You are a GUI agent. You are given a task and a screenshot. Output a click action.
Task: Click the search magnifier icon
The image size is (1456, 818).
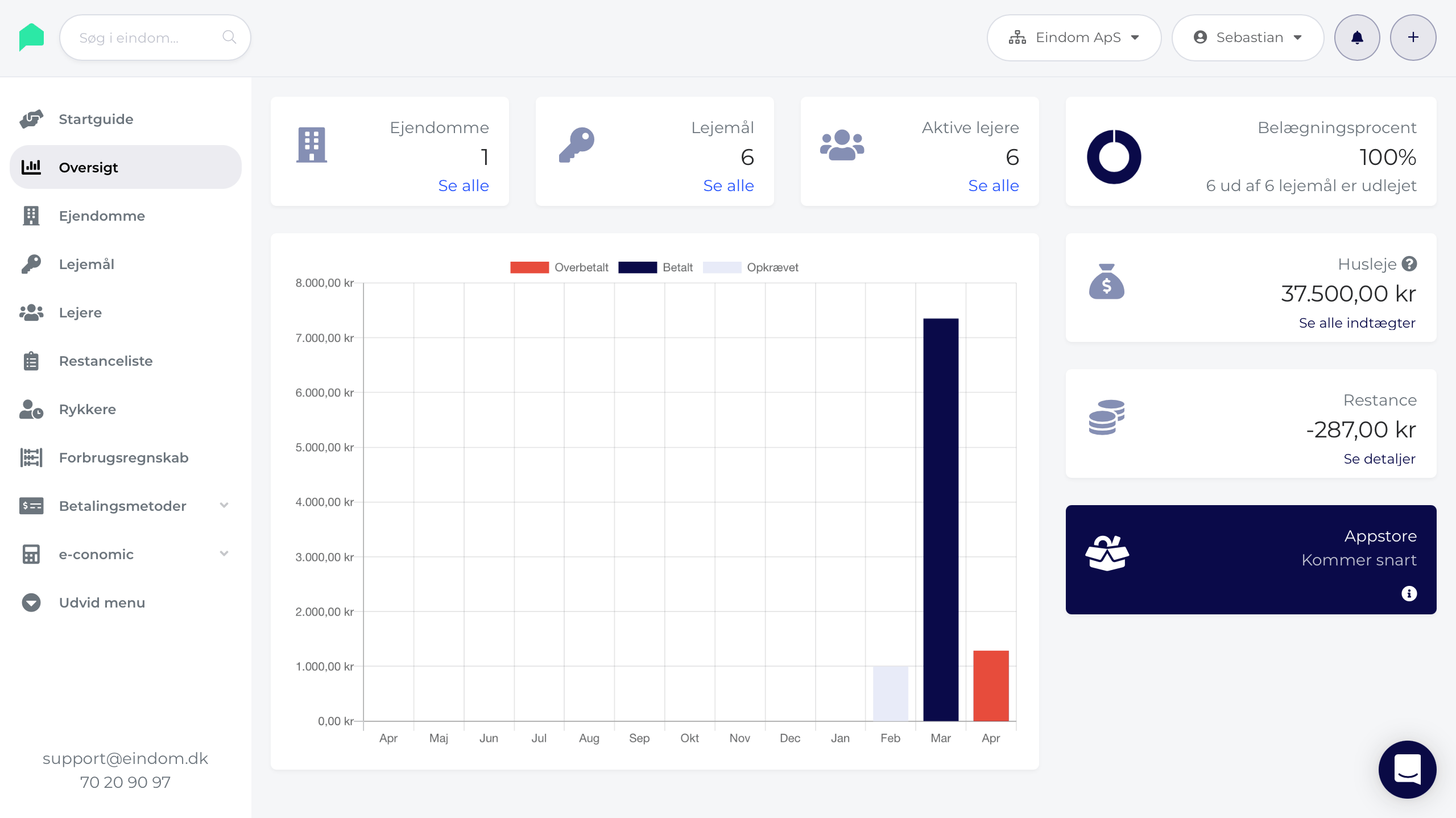coord(229,38)
